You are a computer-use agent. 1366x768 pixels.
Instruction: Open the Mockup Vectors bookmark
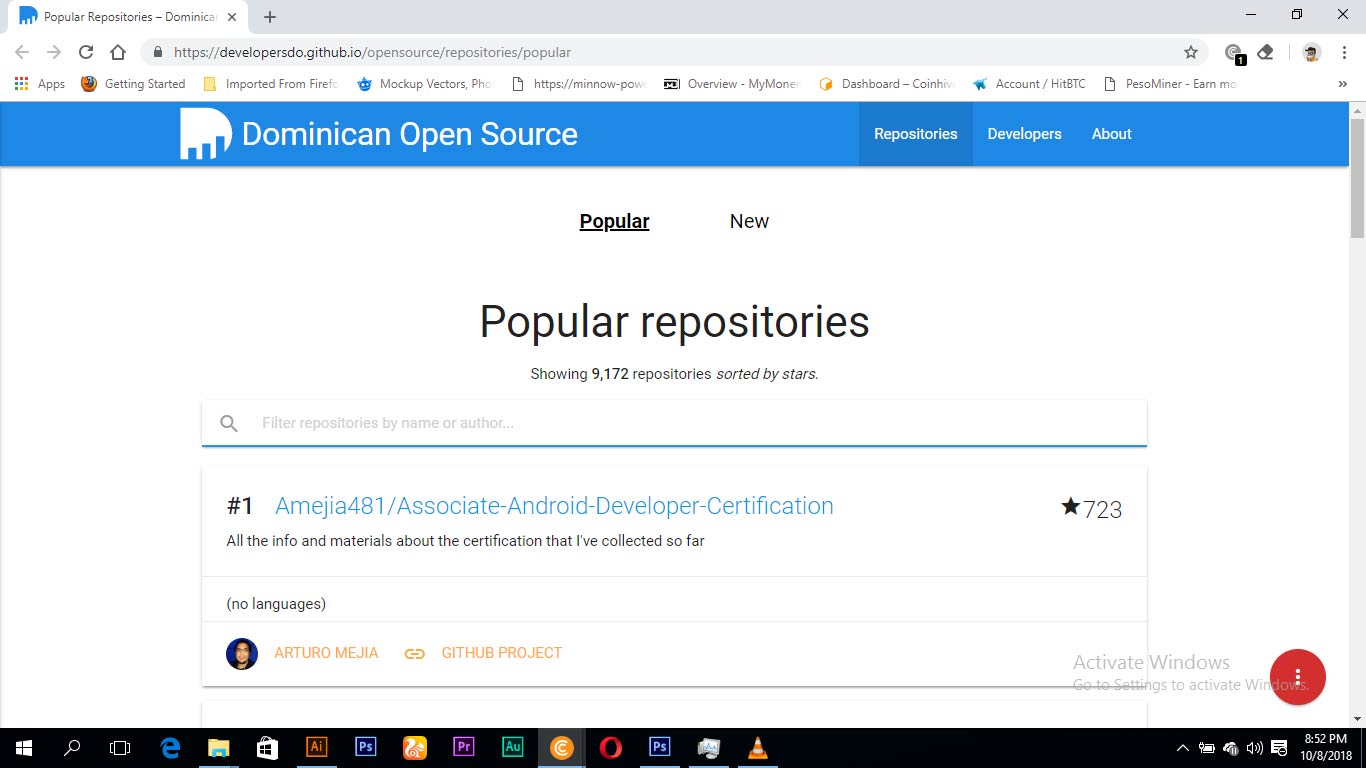coord(424,84)
